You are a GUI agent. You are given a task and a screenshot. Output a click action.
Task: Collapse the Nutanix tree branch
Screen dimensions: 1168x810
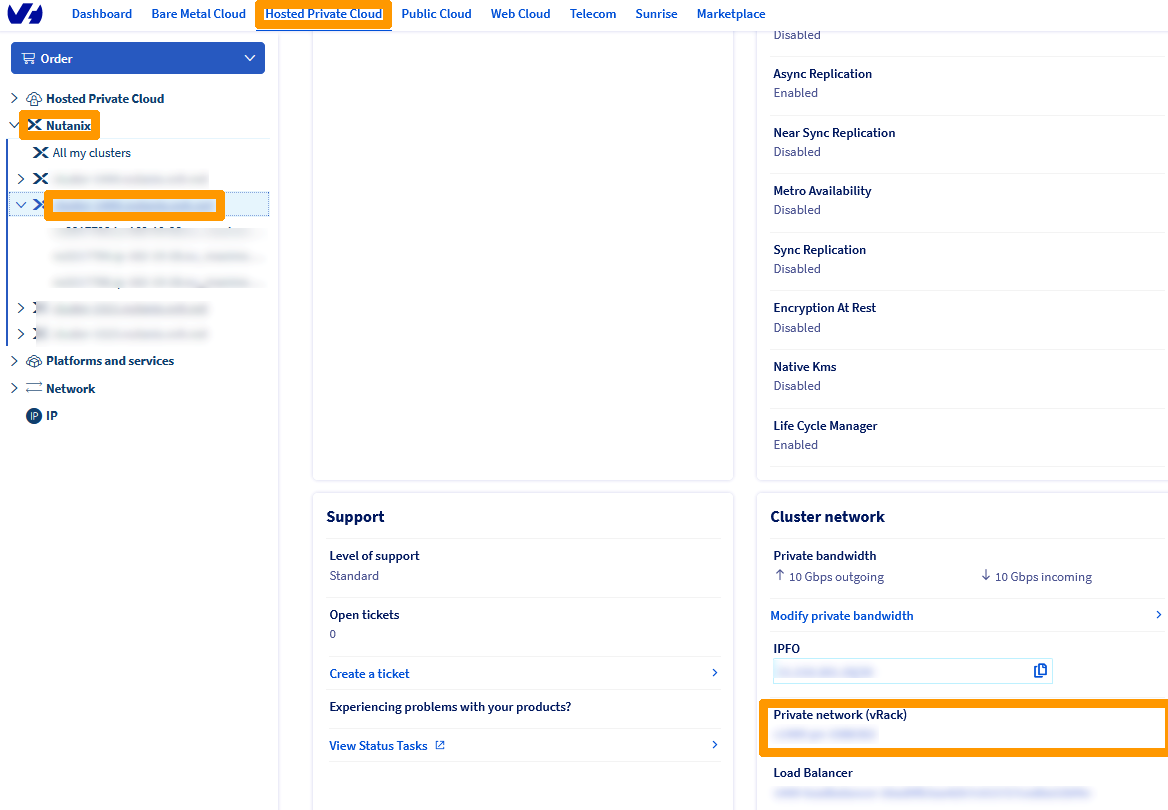click(x=13, y=125)
